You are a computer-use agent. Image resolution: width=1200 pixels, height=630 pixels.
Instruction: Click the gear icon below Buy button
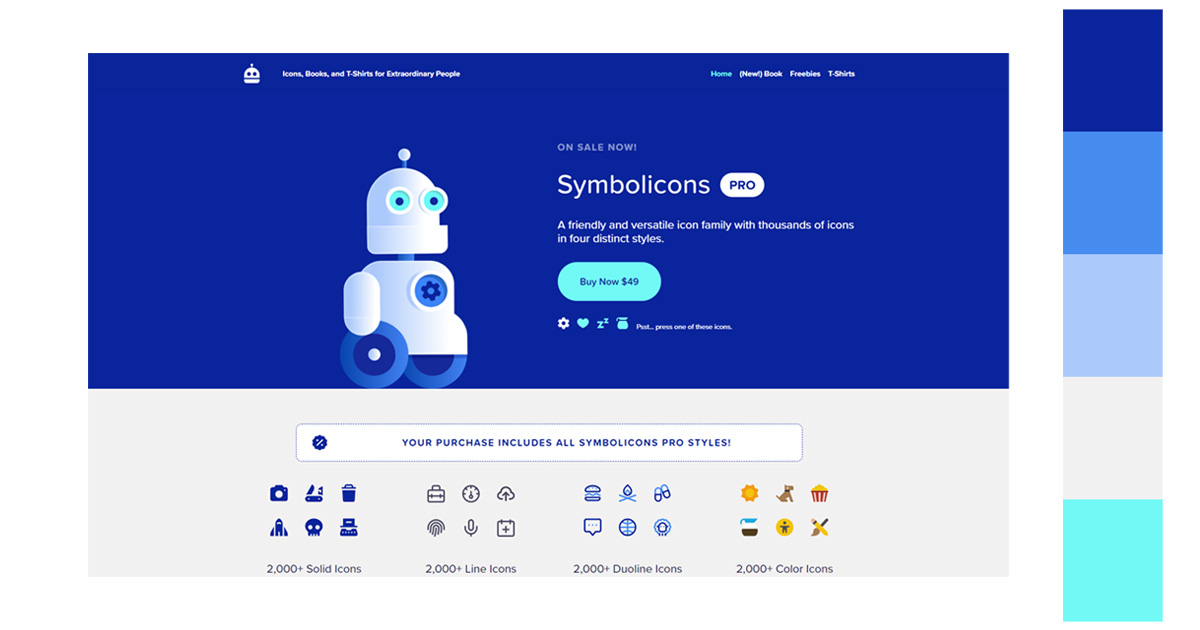pos(563,323)
